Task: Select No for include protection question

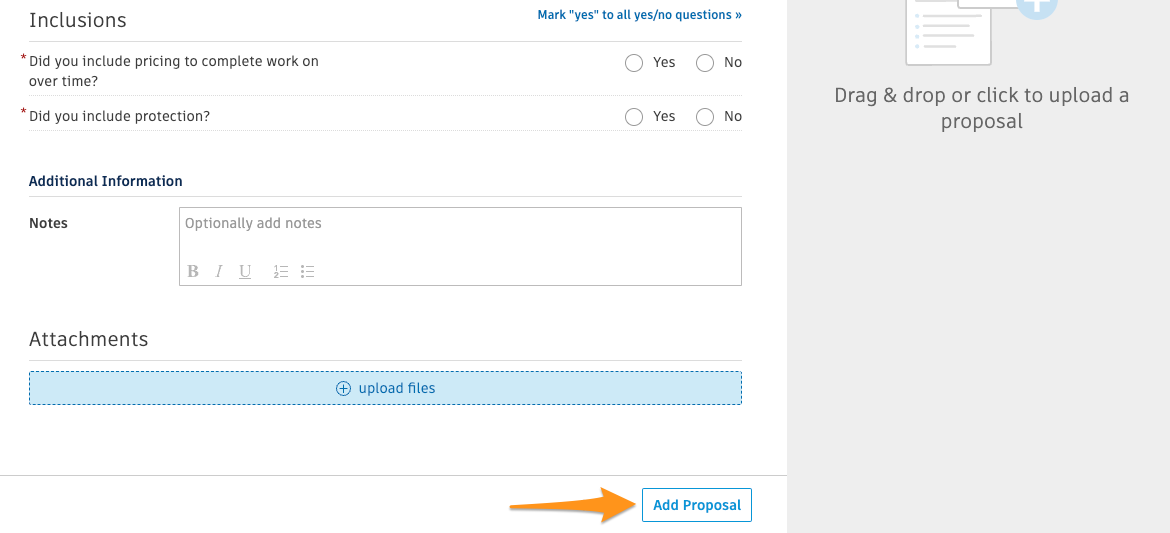Action: [x=705, y=117]
